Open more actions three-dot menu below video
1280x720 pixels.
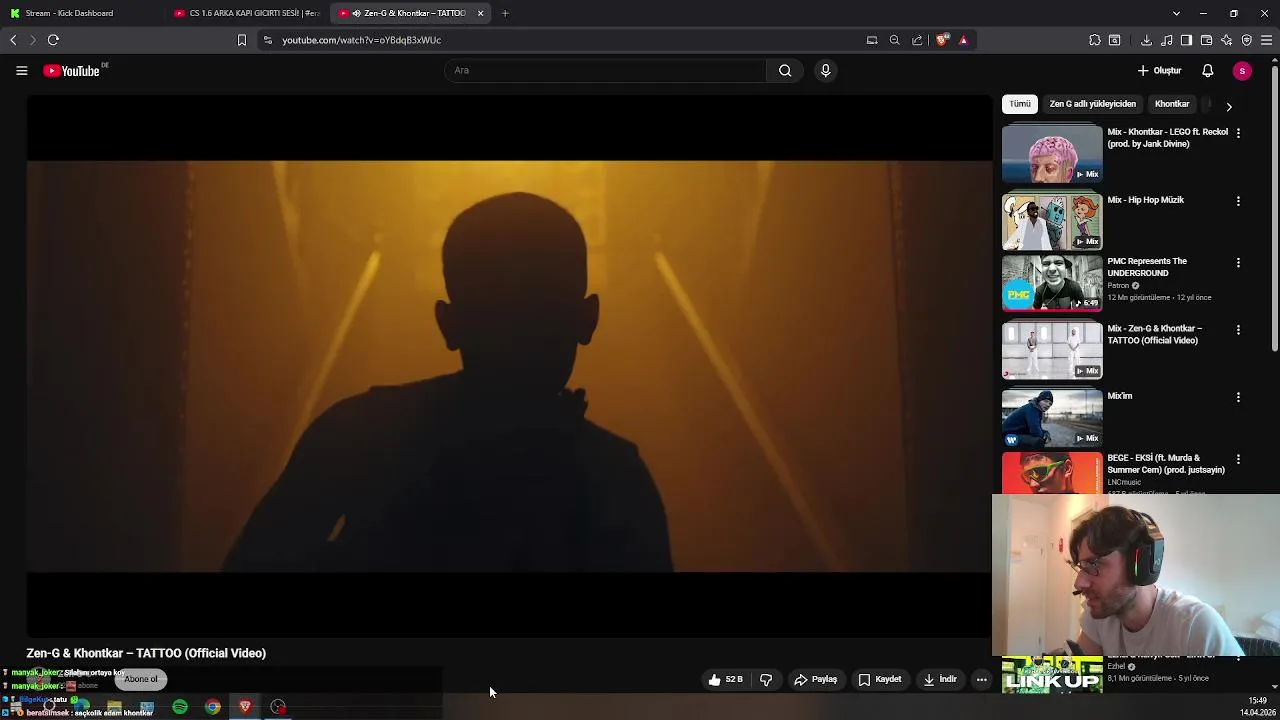click(982, 680)
